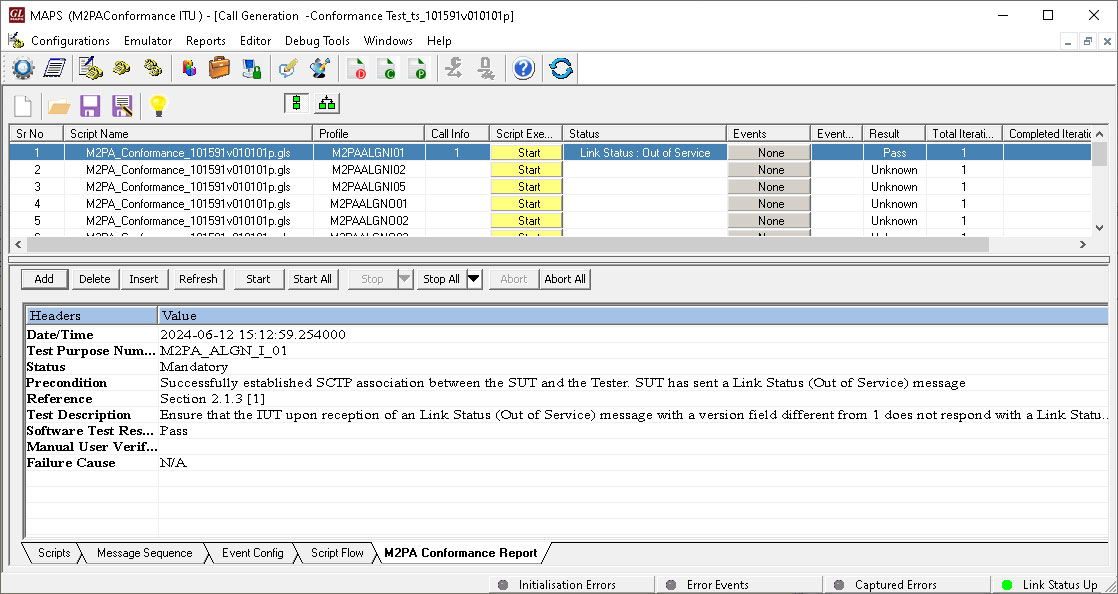The image size is (1118, 594).
Task: Click the Link Status Up indicator
Action: [1050, 585]
